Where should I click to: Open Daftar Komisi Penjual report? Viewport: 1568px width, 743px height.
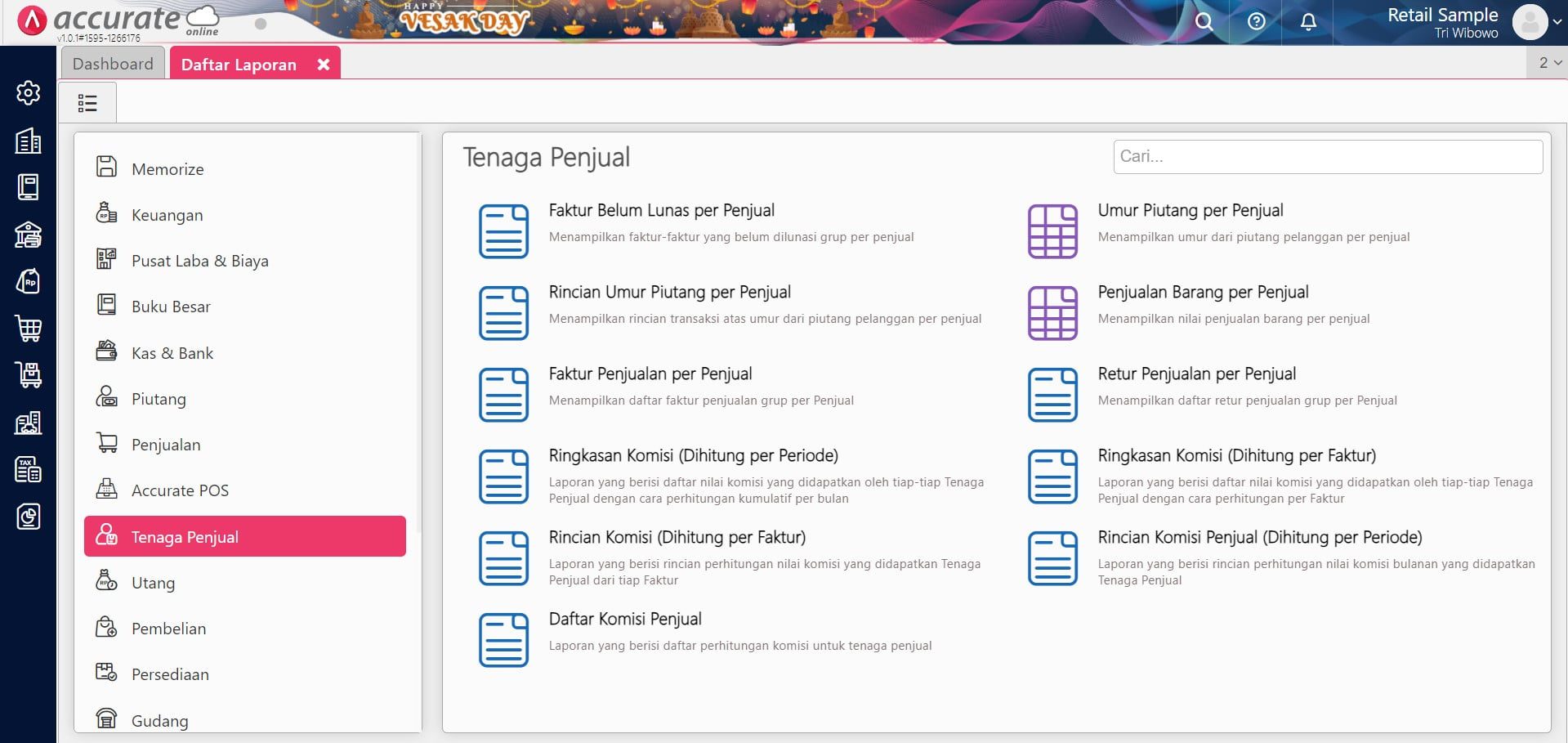pyautogui.click(x=625, y=620)
